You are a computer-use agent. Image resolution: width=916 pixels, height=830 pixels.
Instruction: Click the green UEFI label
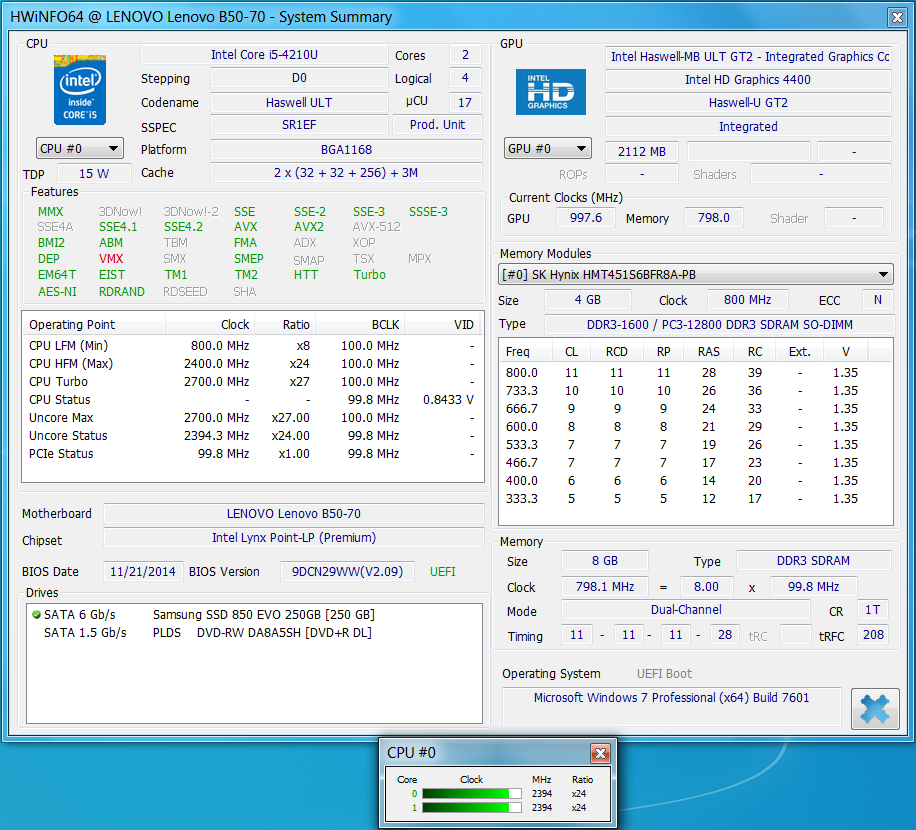[443, 572]
